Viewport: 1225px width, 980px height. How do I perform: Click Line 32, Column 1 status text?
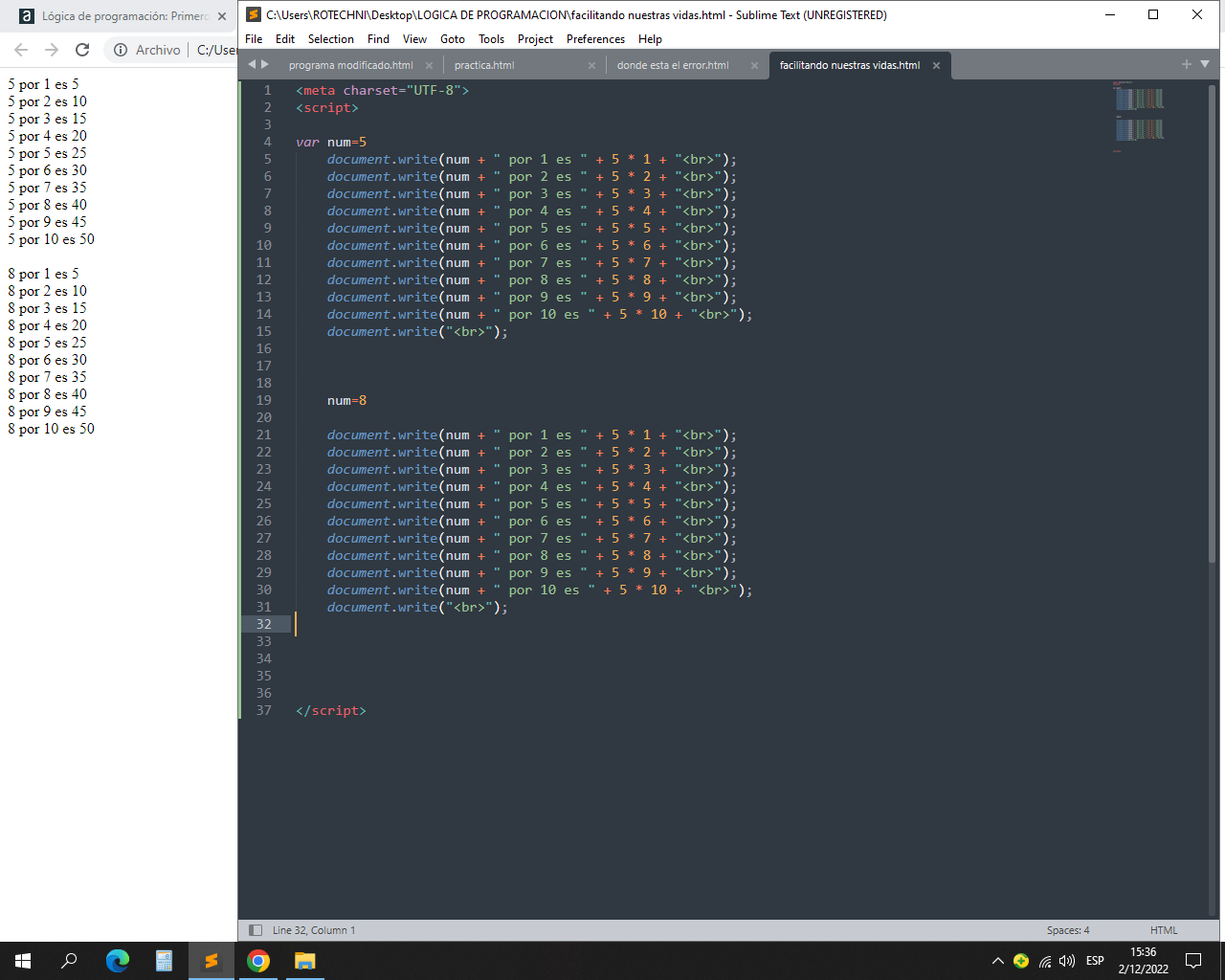coord(314,930)
